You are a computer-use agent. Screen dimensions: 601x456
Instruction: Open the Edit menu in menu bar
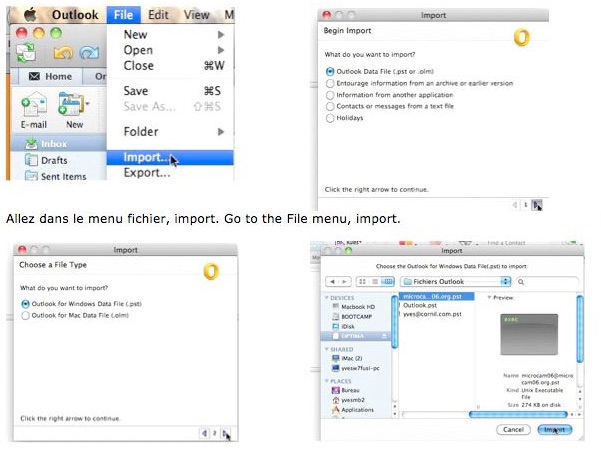click(158, 15)
